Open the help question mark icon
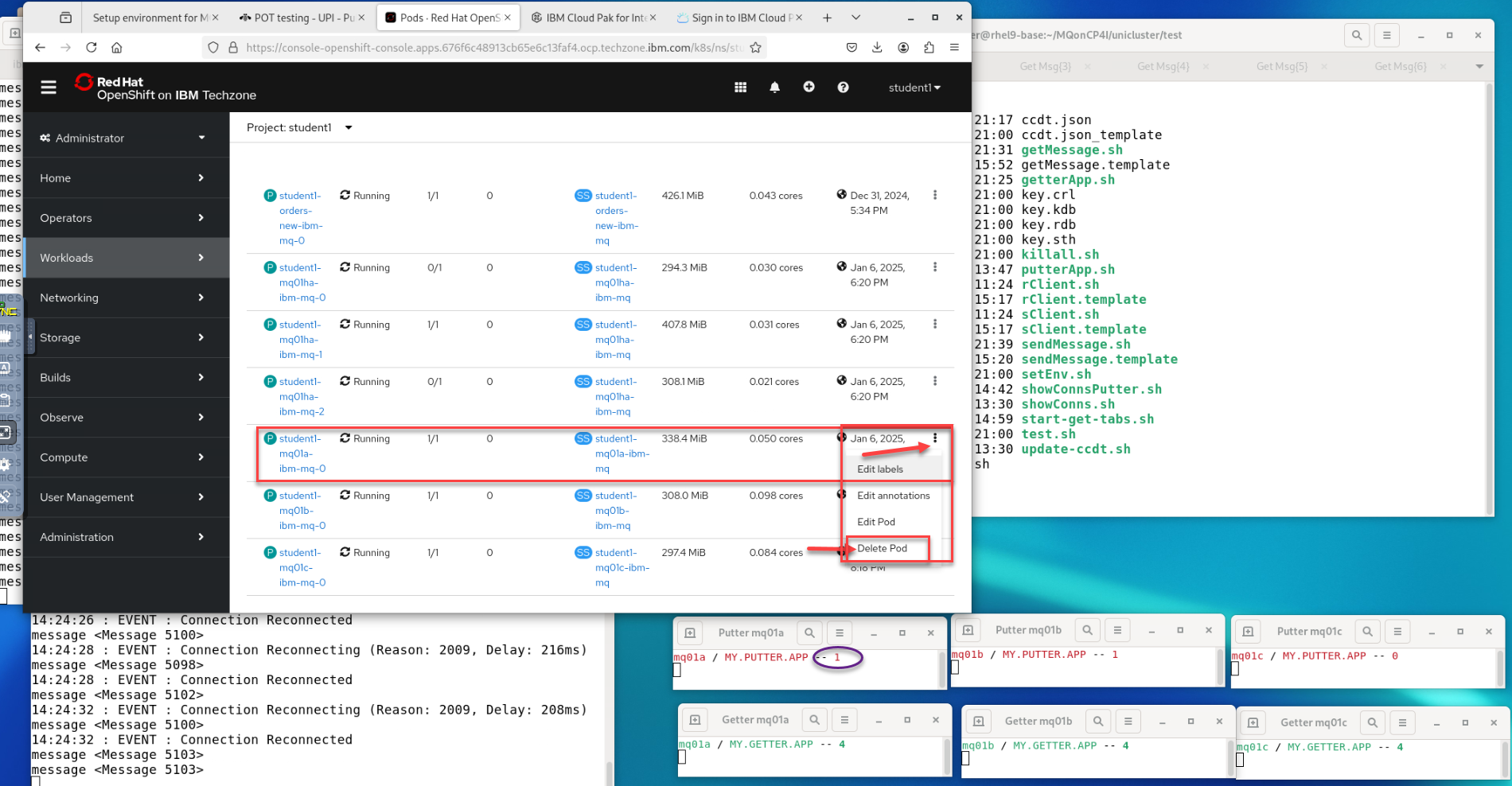 click(x=843, y=88)
